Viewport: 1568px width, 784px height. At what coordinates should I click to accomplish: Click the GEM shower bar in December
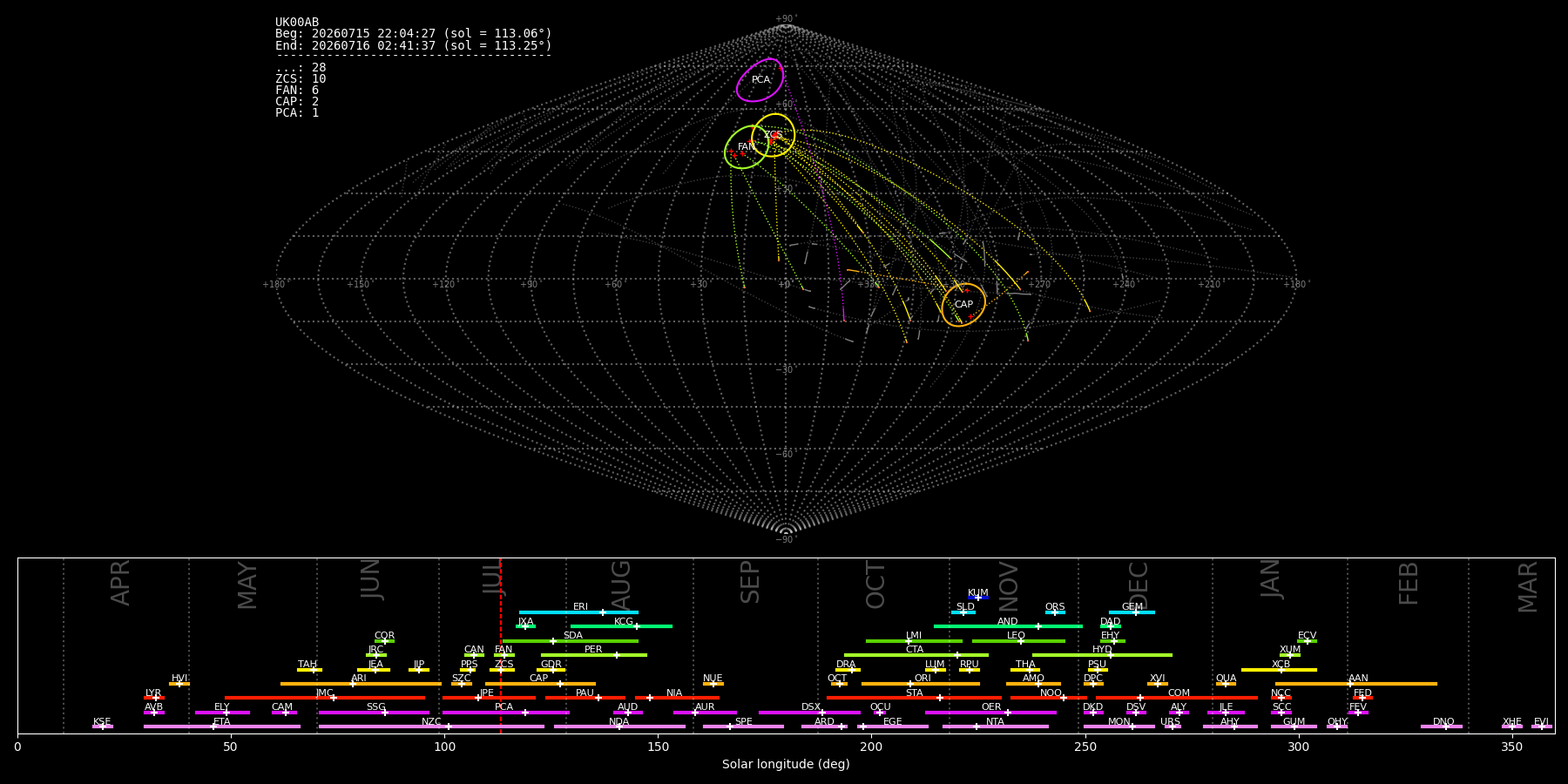click(x=1132, y=612)
